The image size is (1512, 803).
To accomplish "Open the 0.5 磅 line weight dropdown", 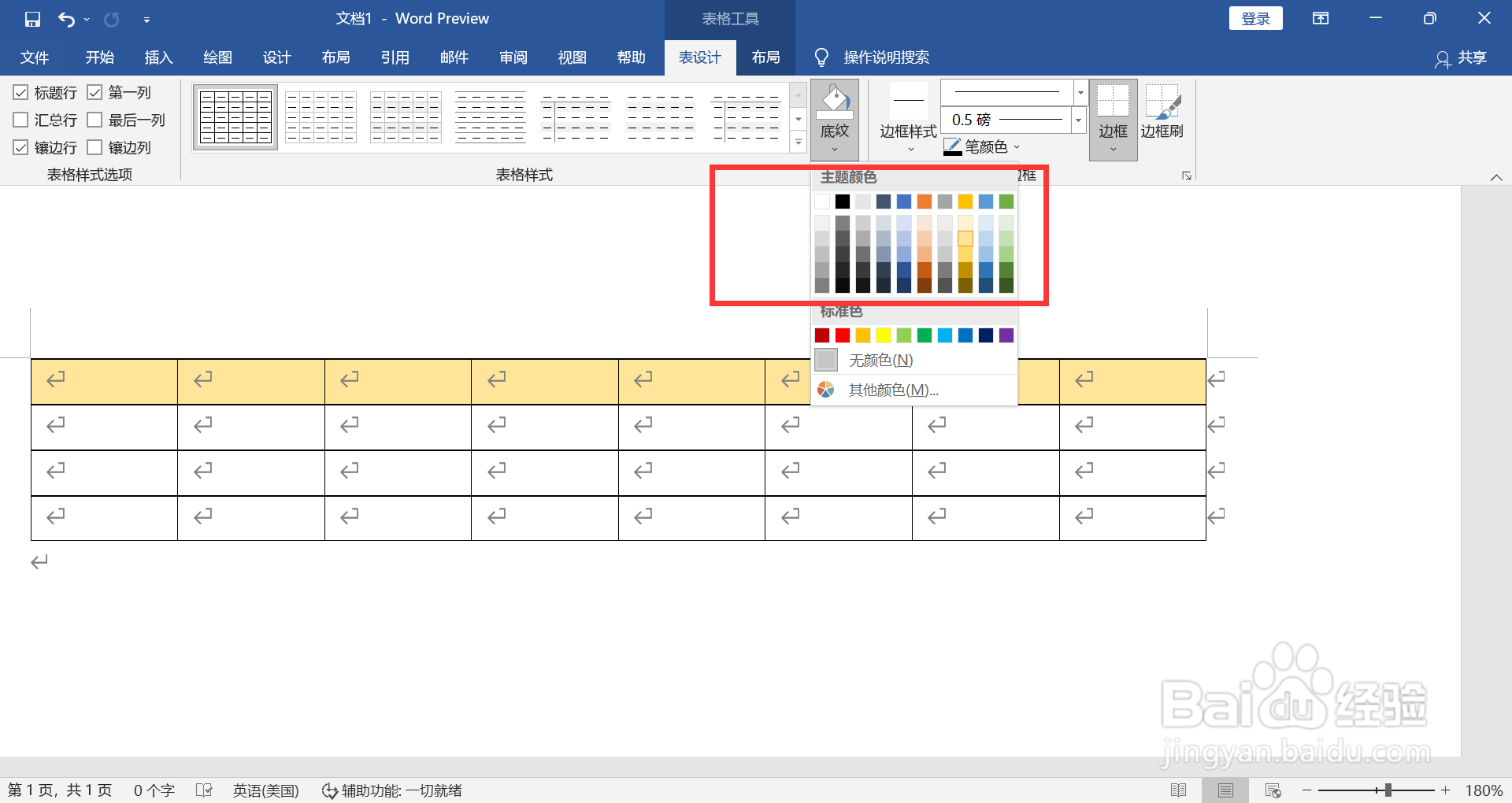I will pos(1078,120).
